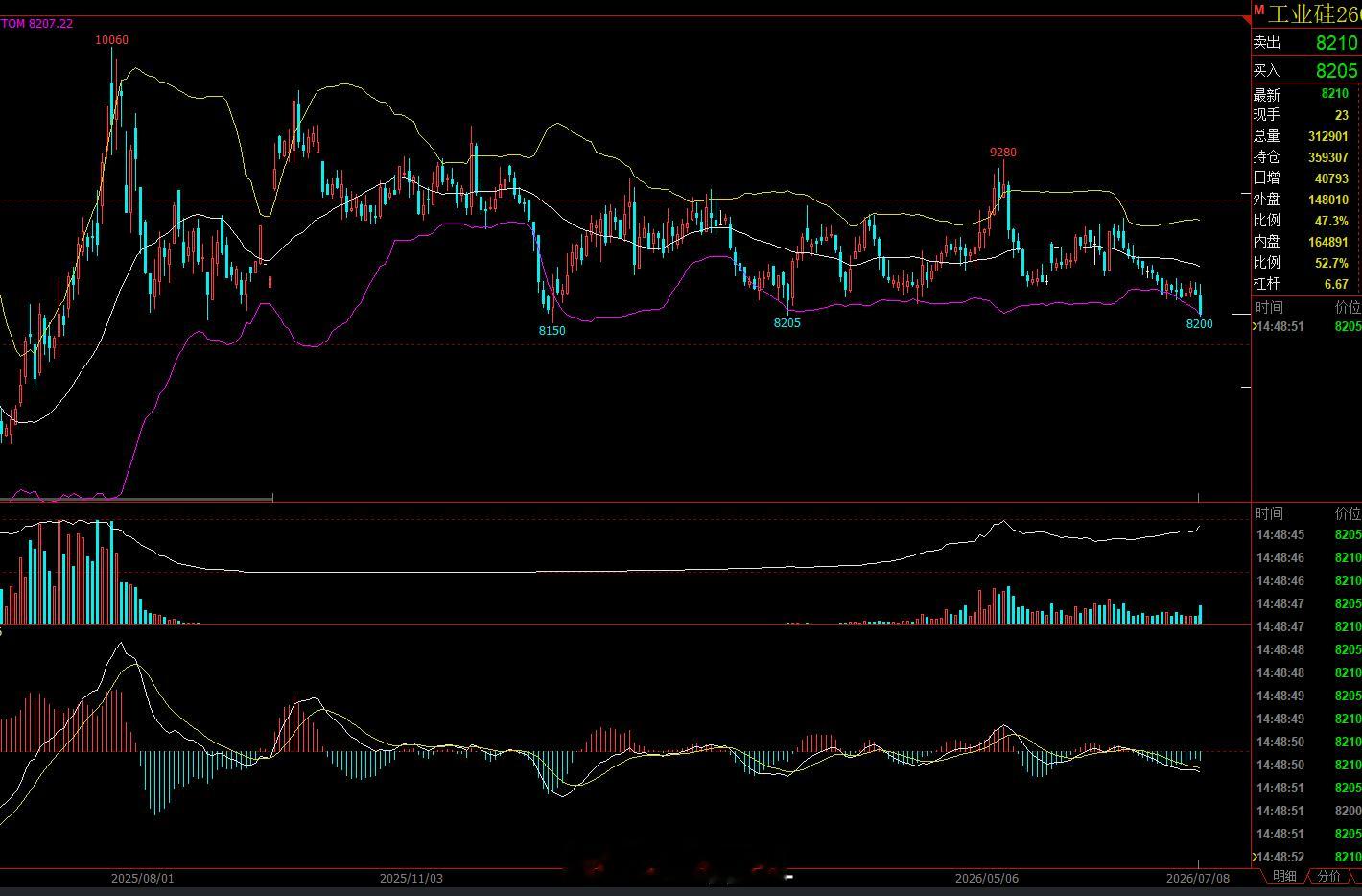1362x896 pixels.
Task: Click the 买入 price 8205
Action: (x=1336, y=71)
